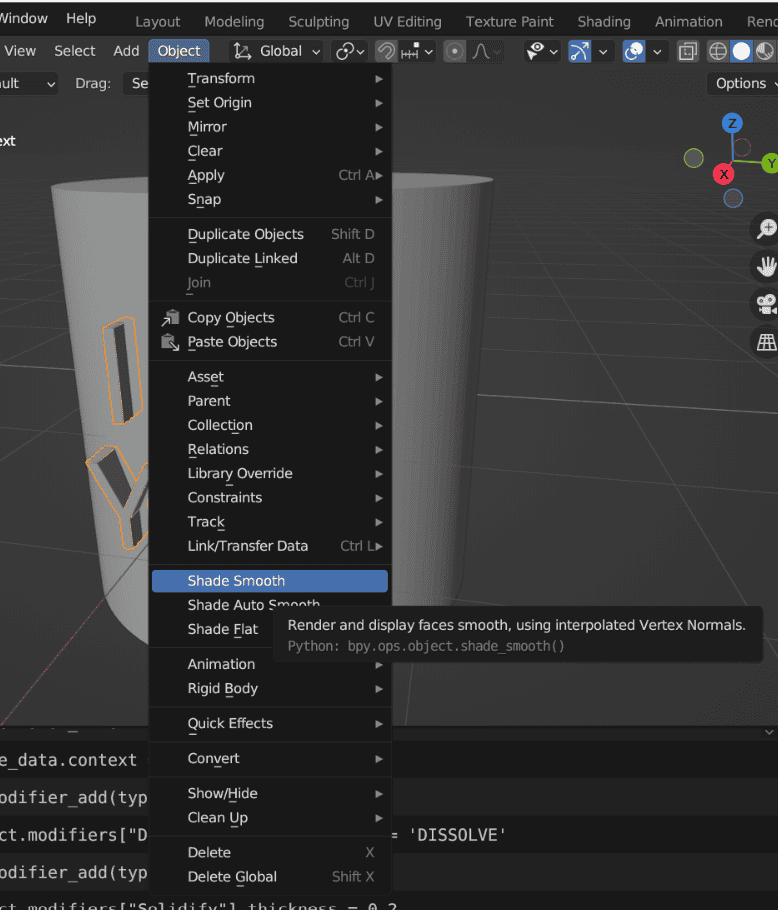Toggle the show overlays button
Screen dimensions: 778x910
pos(634,52)
